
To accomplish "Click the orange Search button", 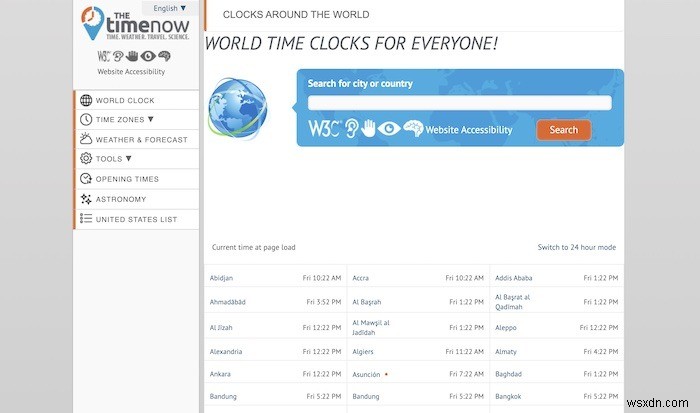I will 563,130.
